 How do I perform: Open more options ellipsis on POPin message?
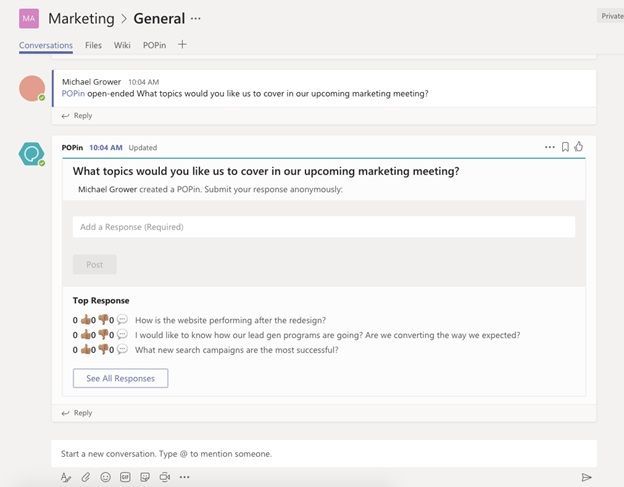(549, 147)
